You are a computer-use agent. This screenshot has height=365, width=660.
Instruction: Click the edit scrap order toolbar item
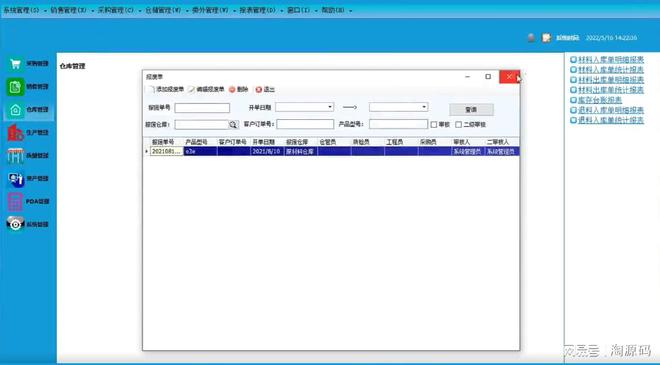click(x=206, y=89)
